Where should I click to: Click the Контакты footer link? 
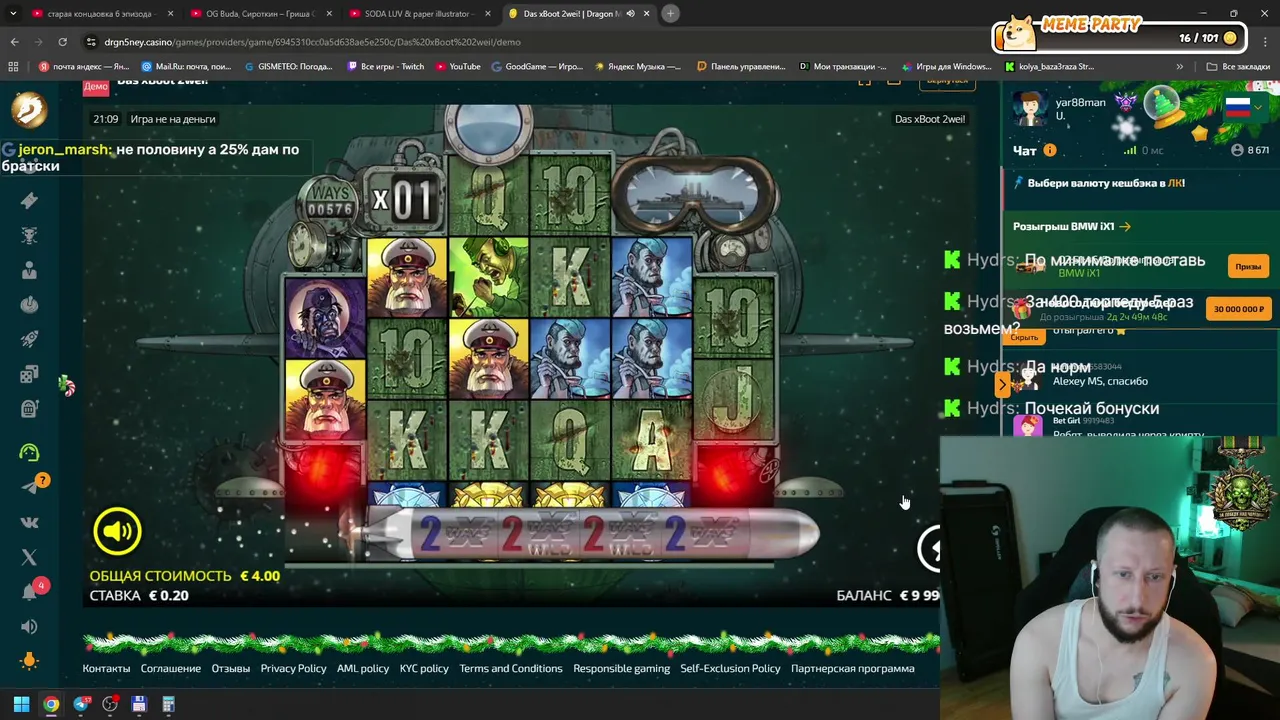coord(106,668)
